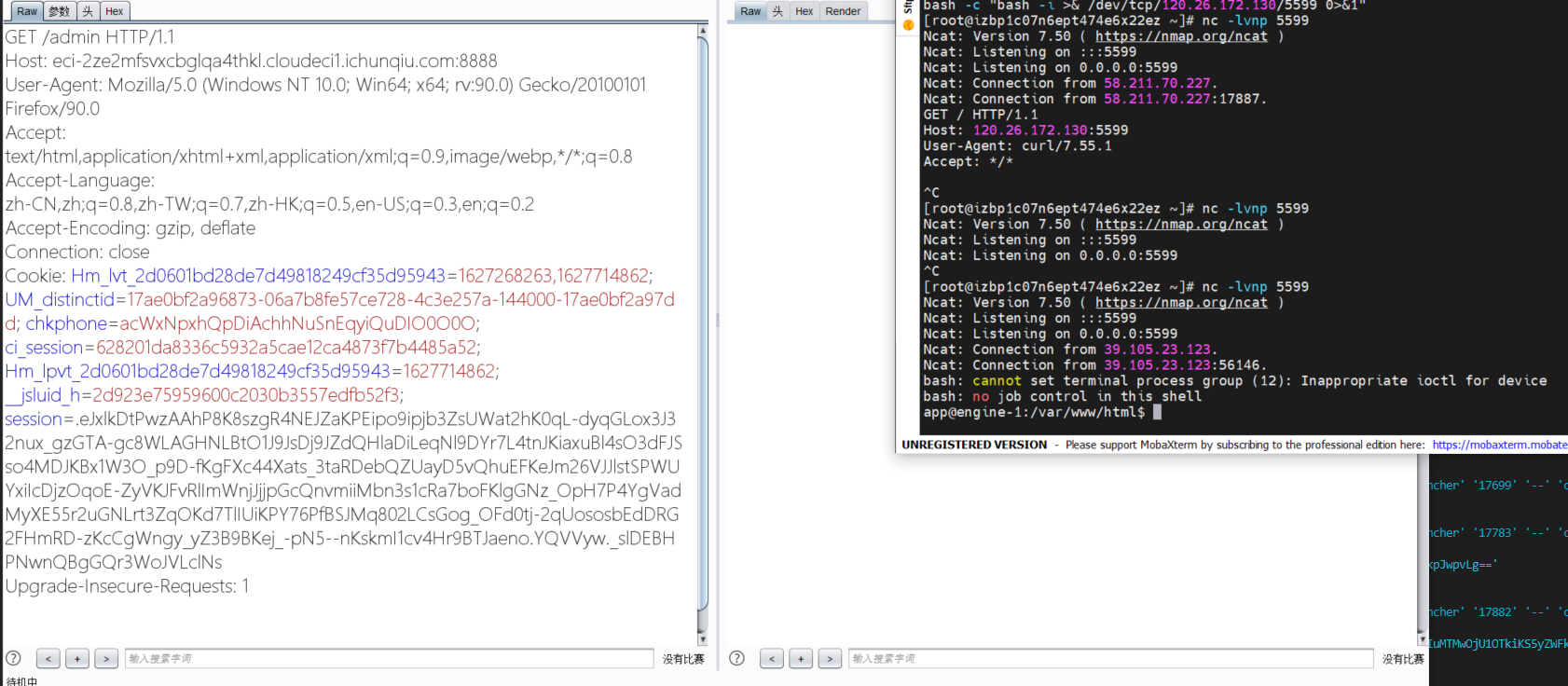Click the 58.211.70.227:17887 address in the terminal
Viewport: 1568px width, 686px height.
pyautogui.click(x=1181, y=99)
